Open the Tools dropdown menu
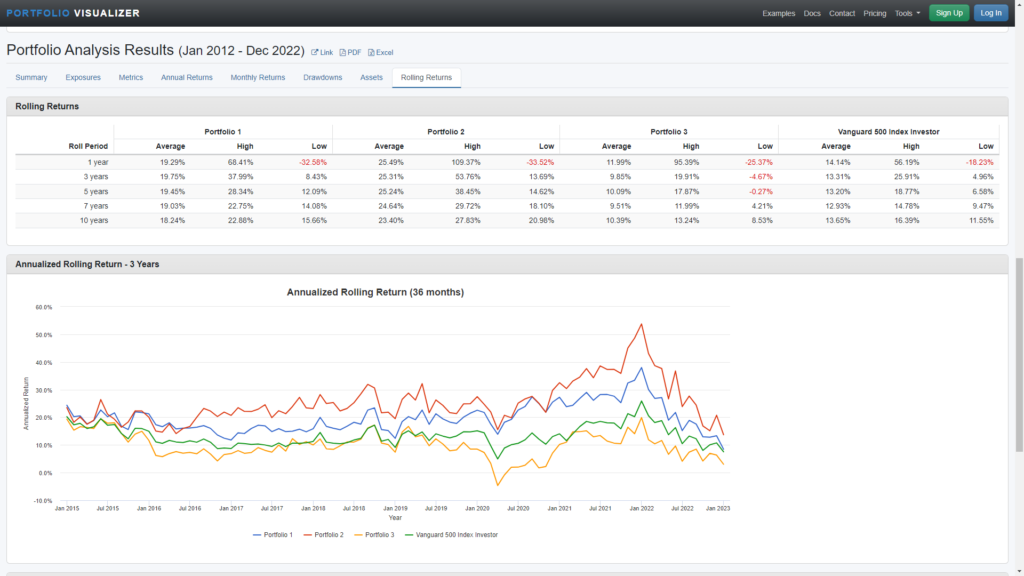Screen dimensions: 1024x576 tap(908, 13)
